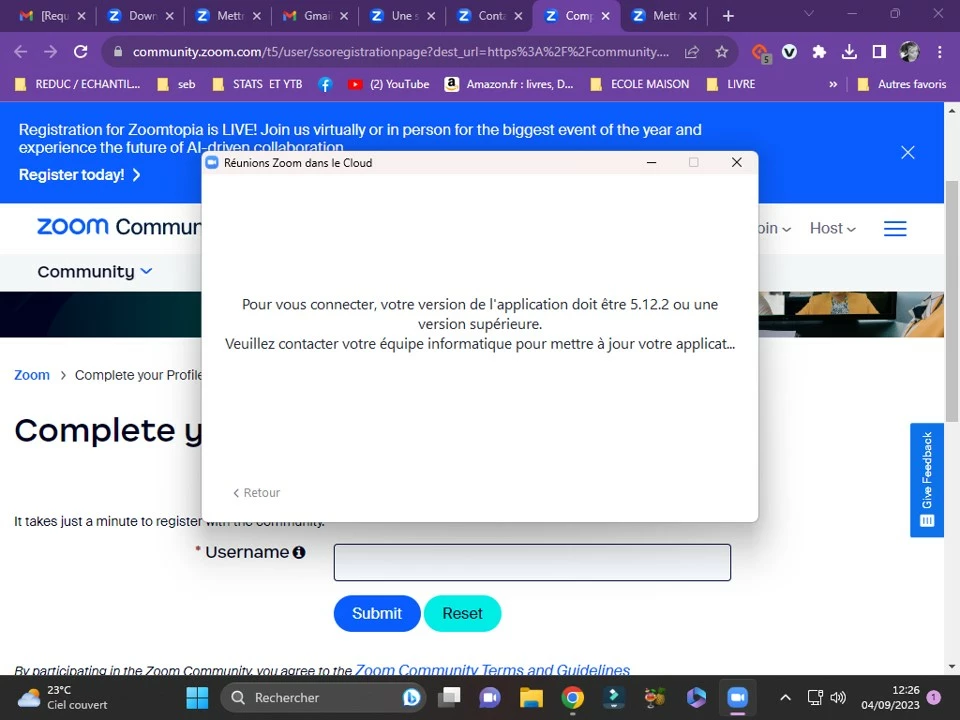Viewport: 960px width, 720px height.
Task: Show more bookmarks with the double chevron
Action: [x=833, y=84]
